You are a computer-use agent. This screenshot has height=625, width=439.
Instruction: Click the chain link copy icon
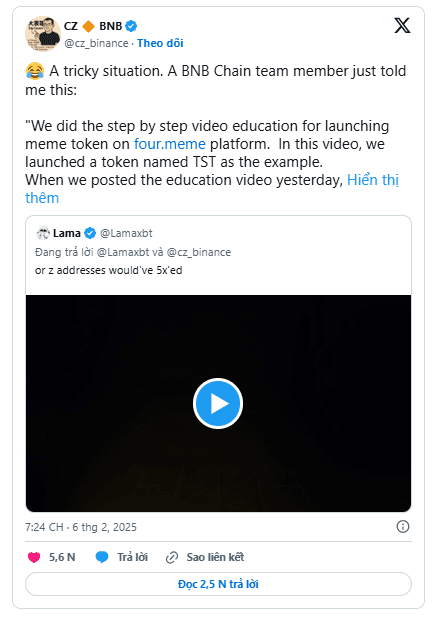coord(171,557)
